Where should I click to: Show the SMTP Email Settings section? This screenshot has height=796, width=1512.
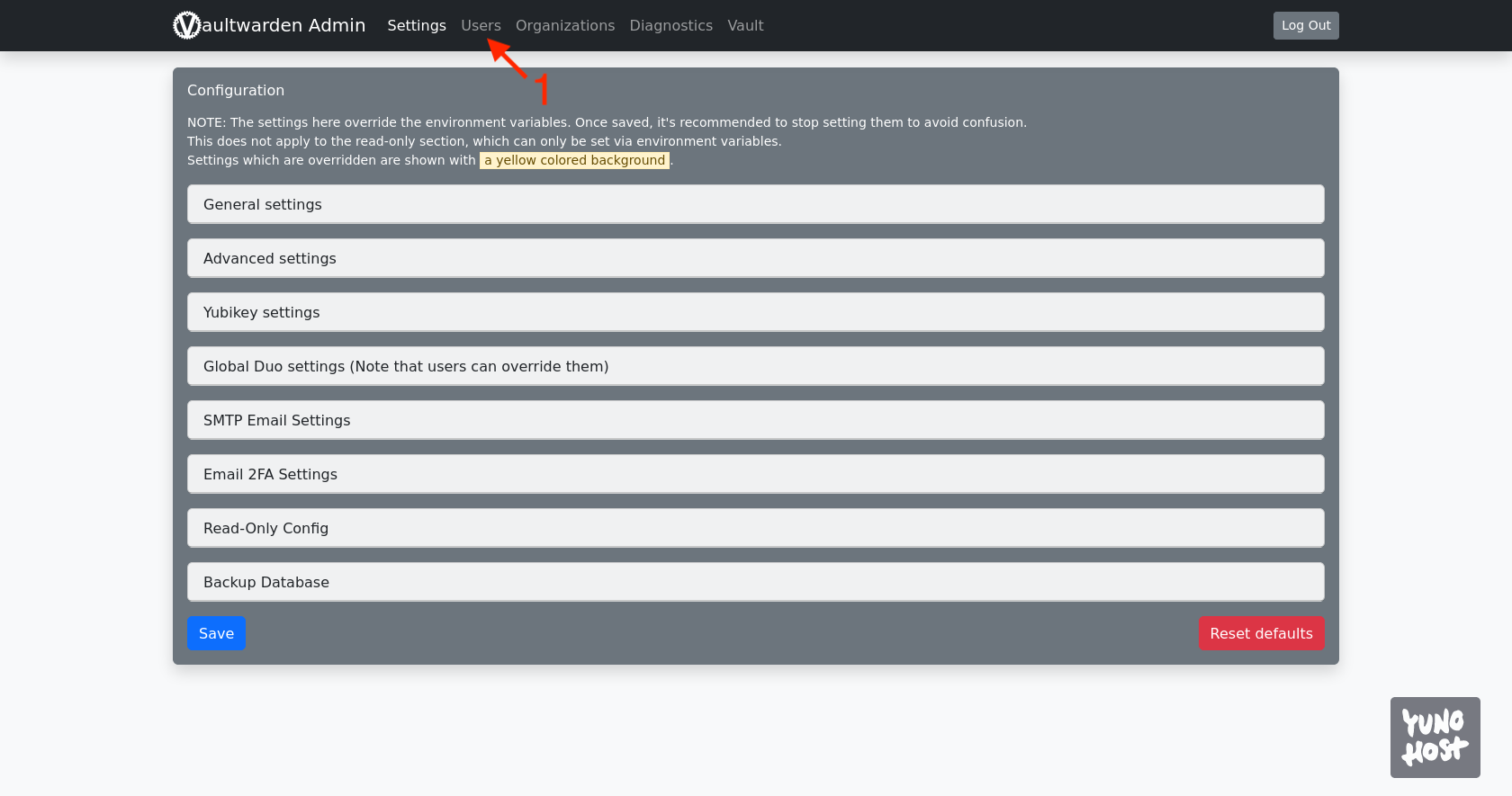pyautogui.click(x=755, y=420)
